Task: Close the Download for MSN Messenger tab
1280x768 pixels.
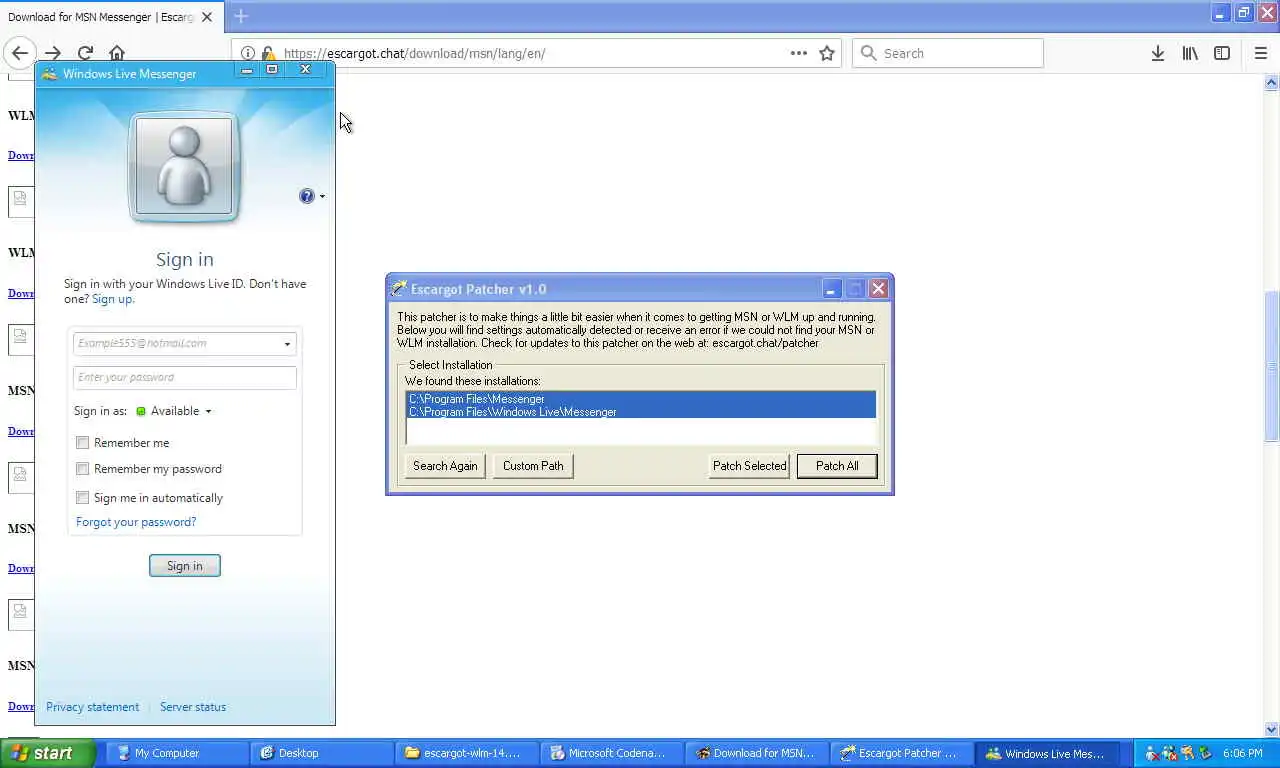Action: [207, 17]
